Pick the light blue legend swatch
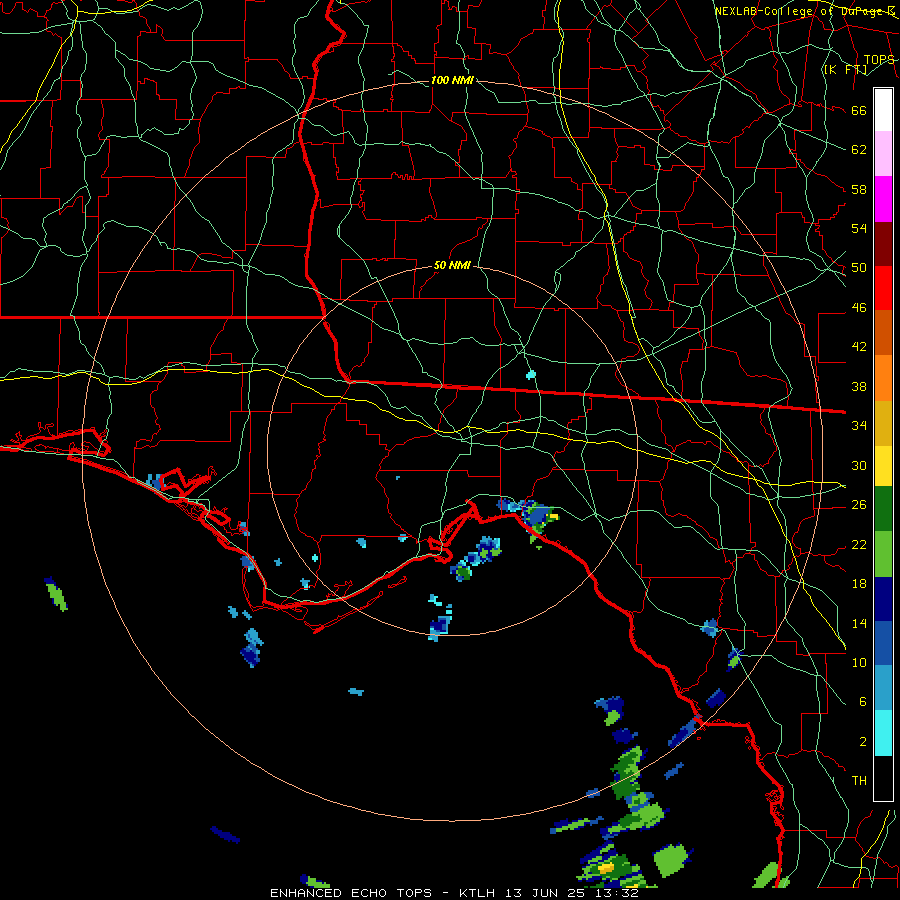The width and height of the screenshot is (900, 900). pyautogui.click(x=883, y=688)
